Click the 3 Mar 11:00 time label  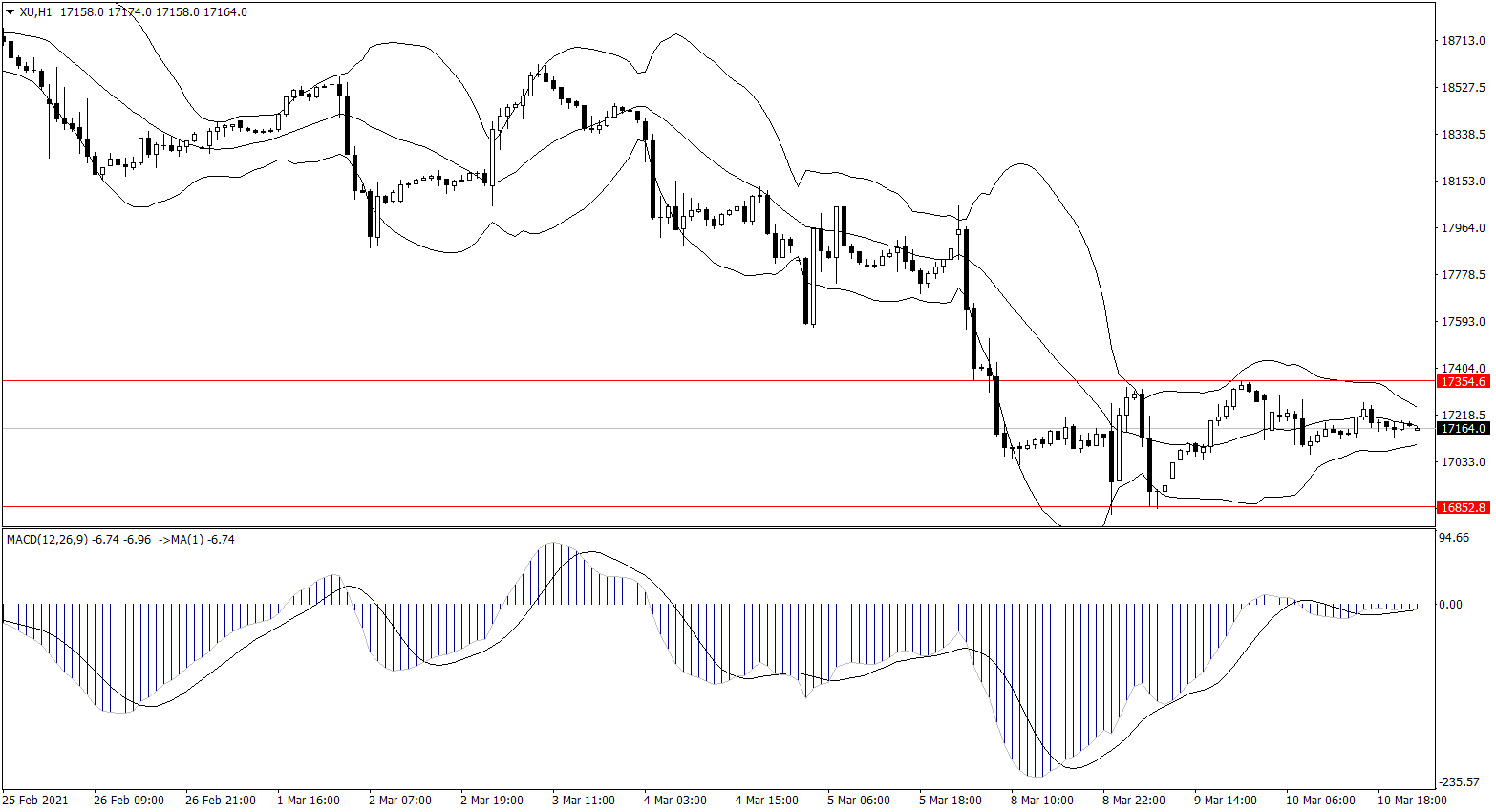(583, 800)
